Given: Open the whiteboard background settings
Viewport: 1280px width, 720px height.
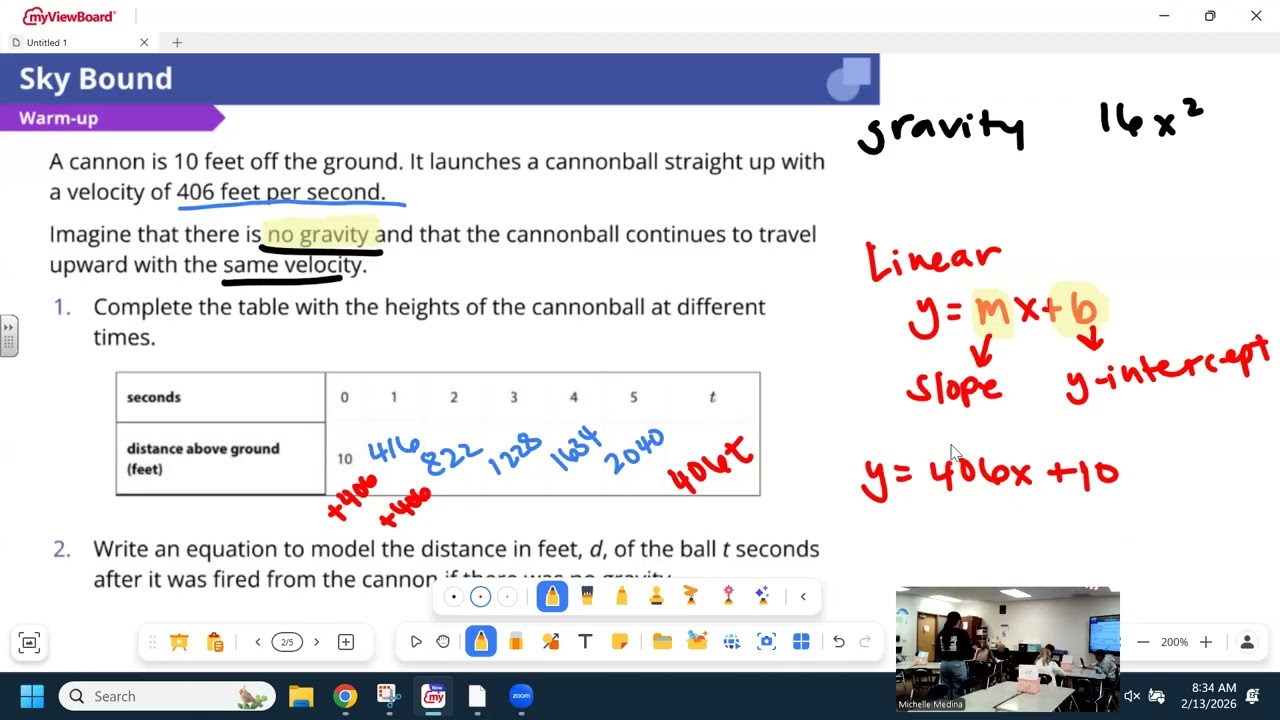Looking at the screenshot, I should click(180, 642).
